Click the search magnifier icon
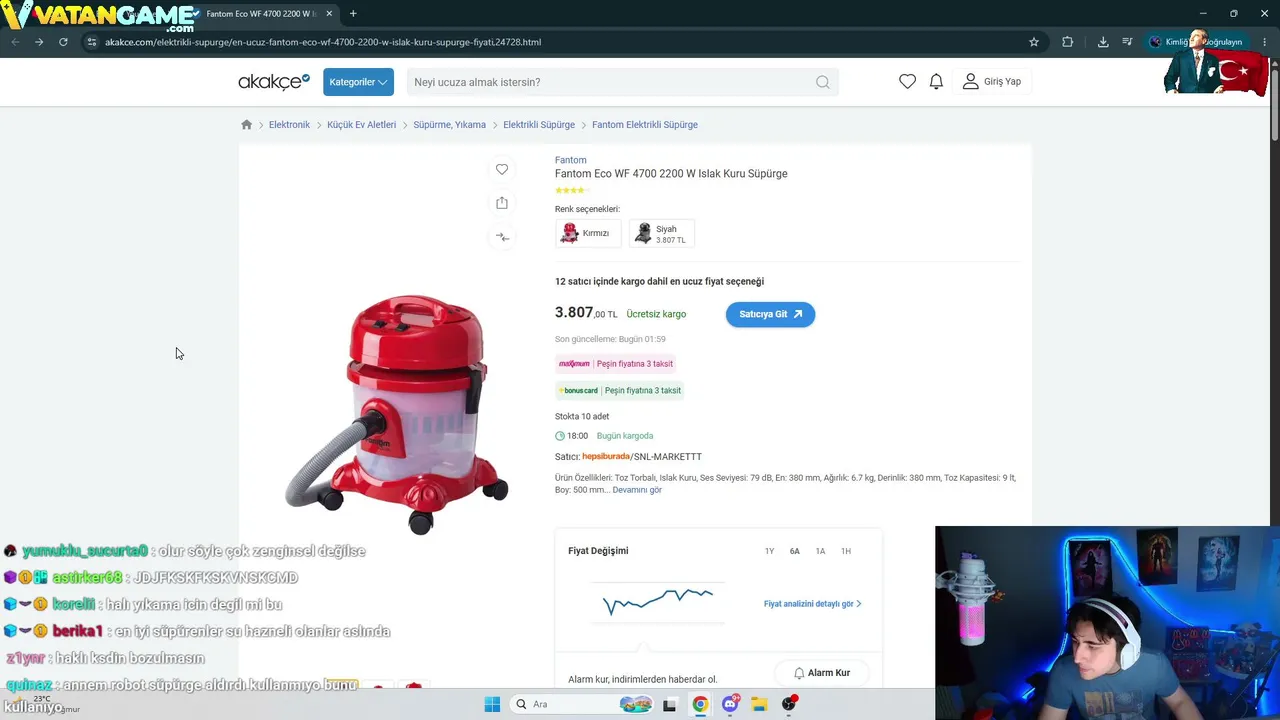This screenshot has height=720, width=1280. click(x=823, y=82)
